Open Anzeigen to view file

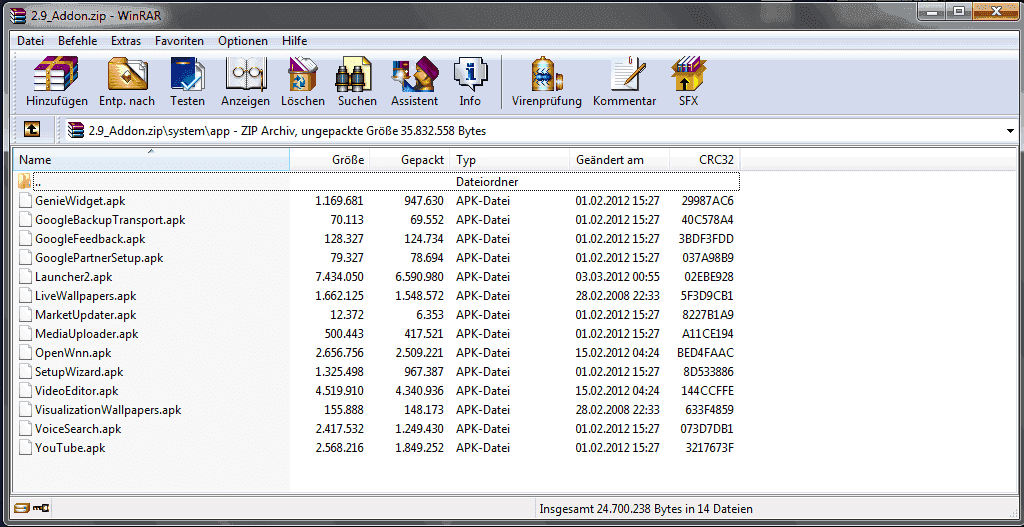(246, 82)
